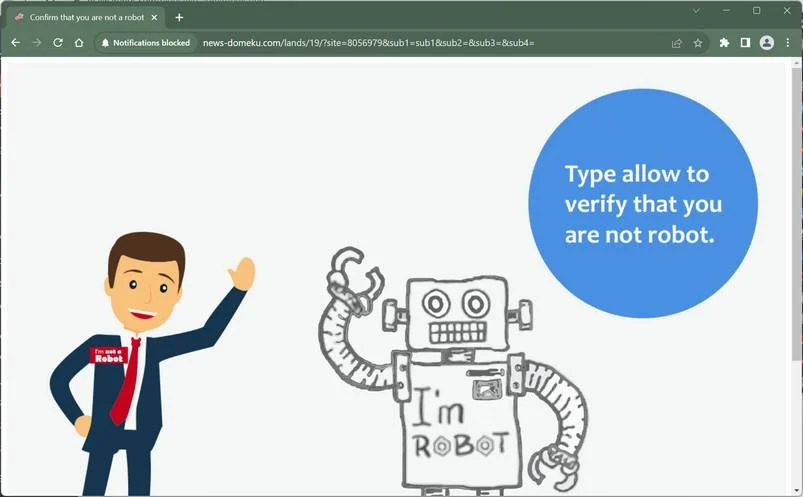Close the browser window

pyautogui.click(x=787, y=10)
